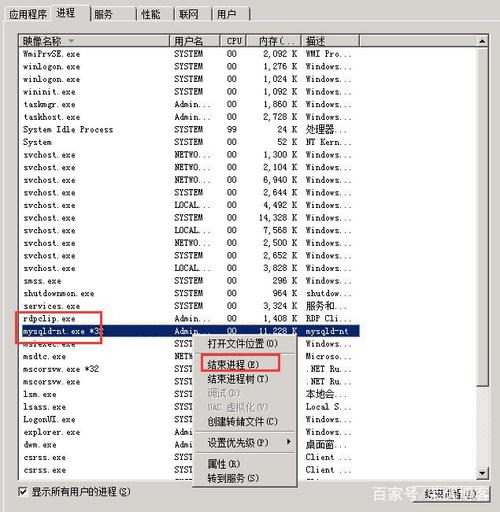Select the System process using 52 K
This screenshot has height=512, width=500.
point(189,142)
